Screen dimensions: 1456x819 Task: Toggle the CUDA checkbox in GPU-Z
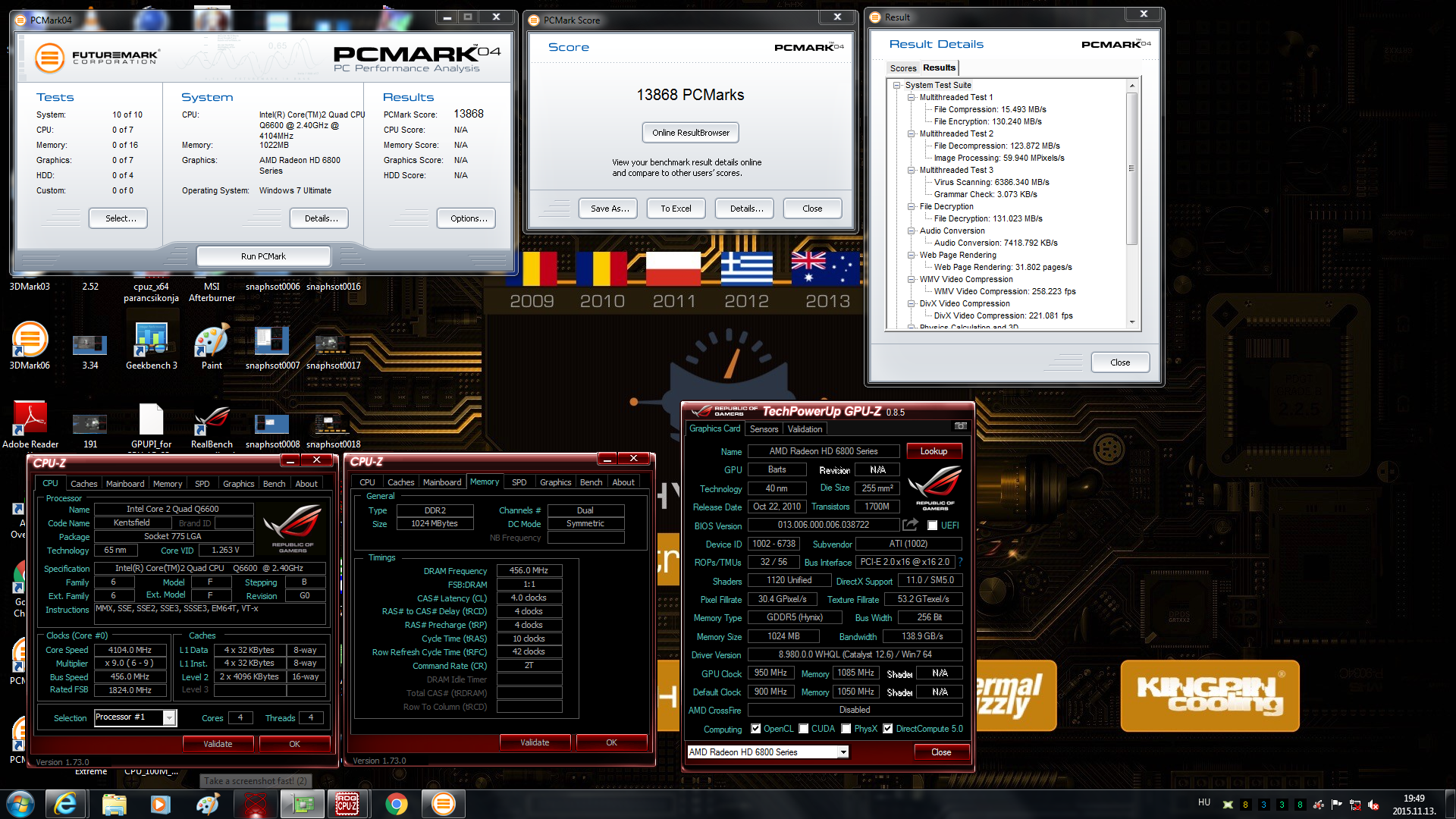tap(803, 729)
